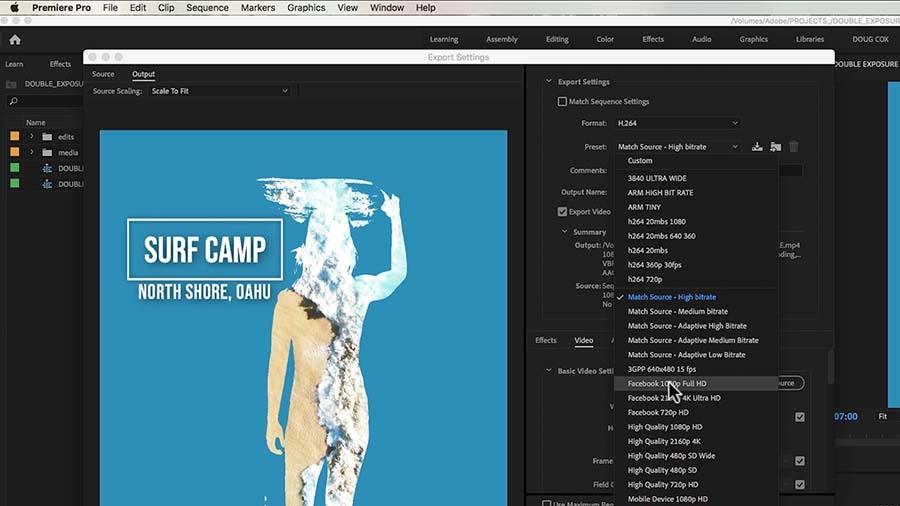Image resolution: width=900 pixels, height=506 pixels.
Task: Switch to the Effects tab in export settings
Action: point(546,340)
